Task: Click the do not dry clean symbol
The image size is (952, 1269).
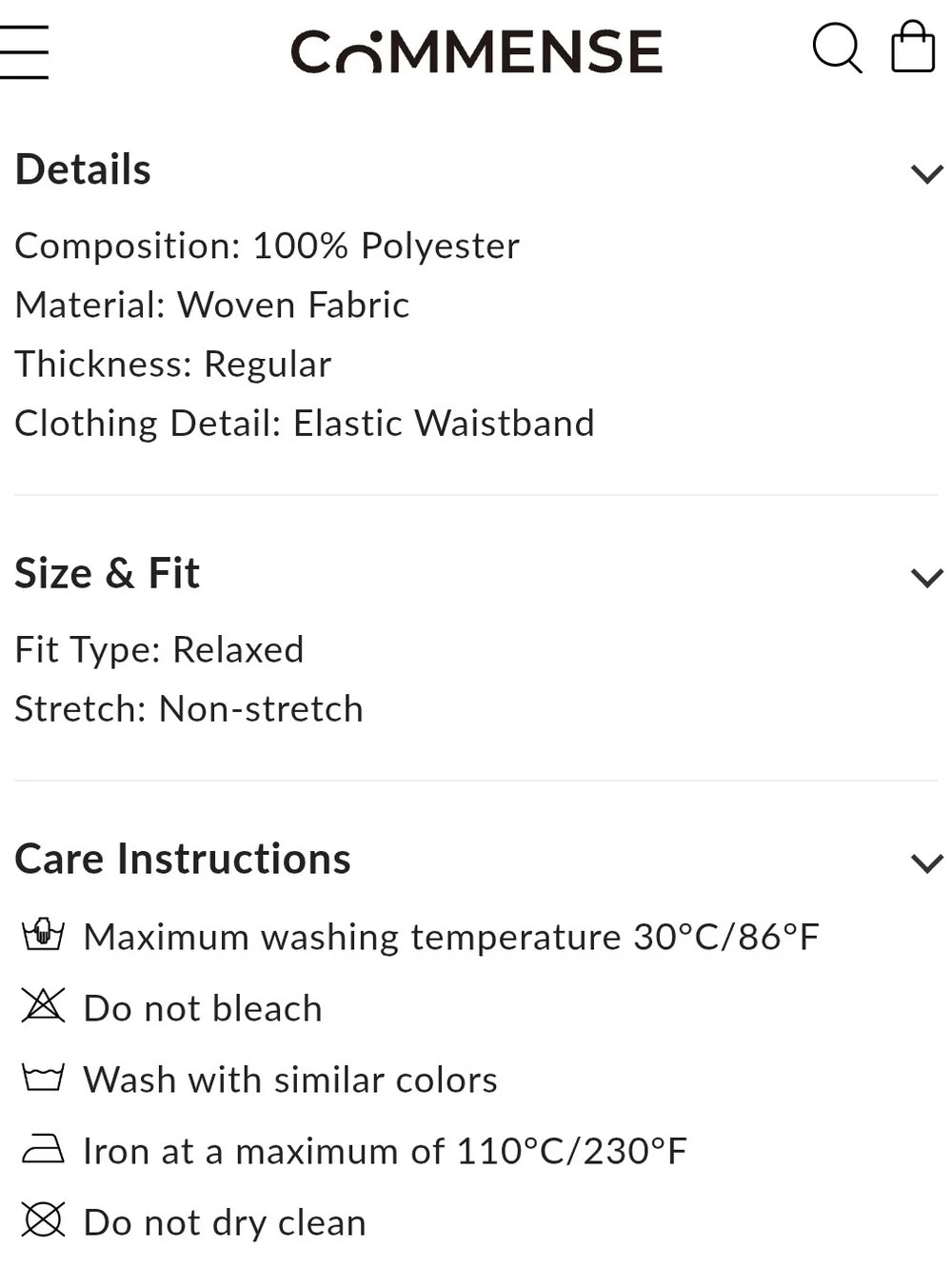Action: click(43, 1219)
